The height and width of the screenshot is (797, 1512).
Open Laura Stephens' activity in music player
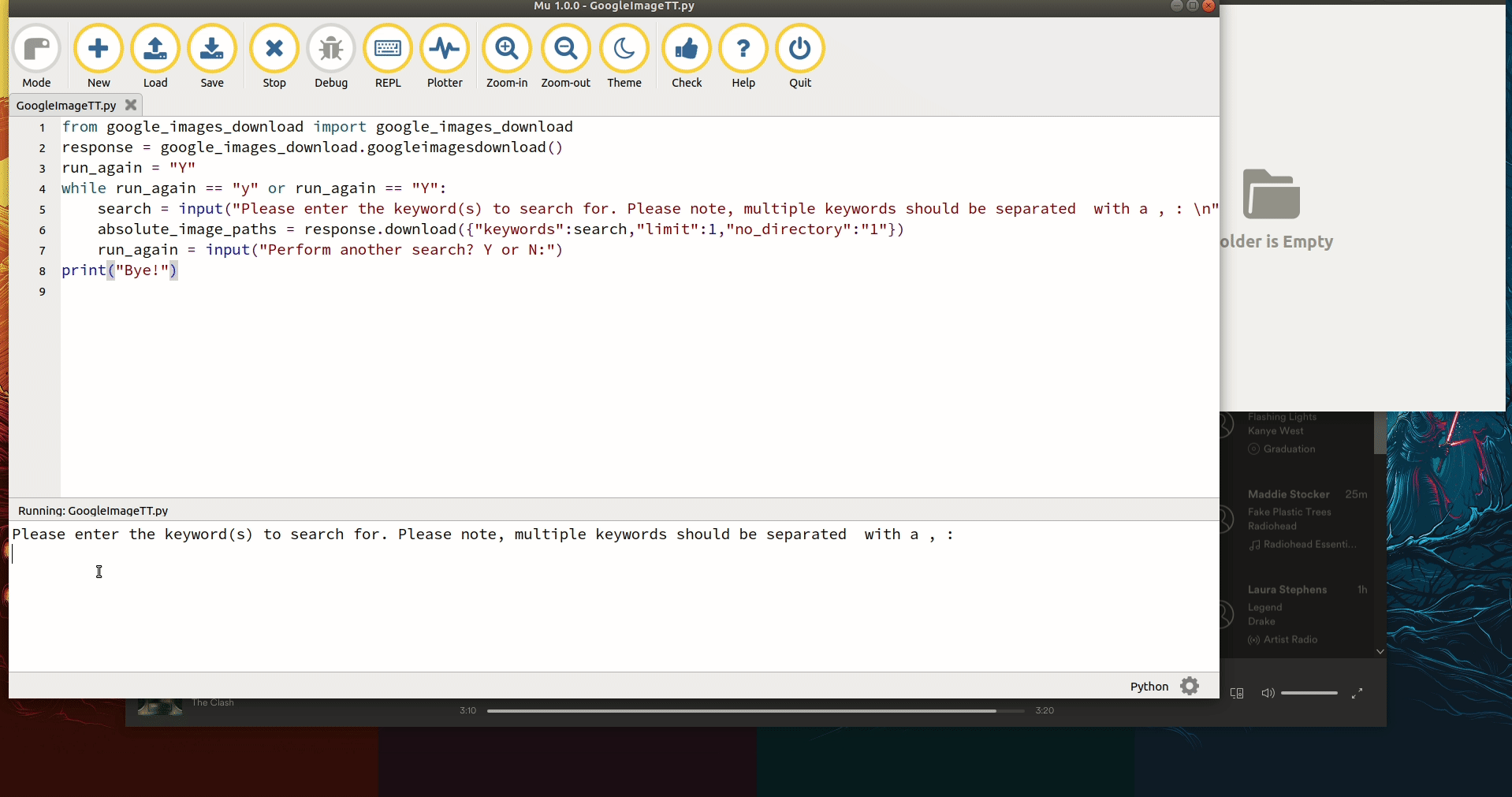pyautogui.click(x=1287, y=590)
